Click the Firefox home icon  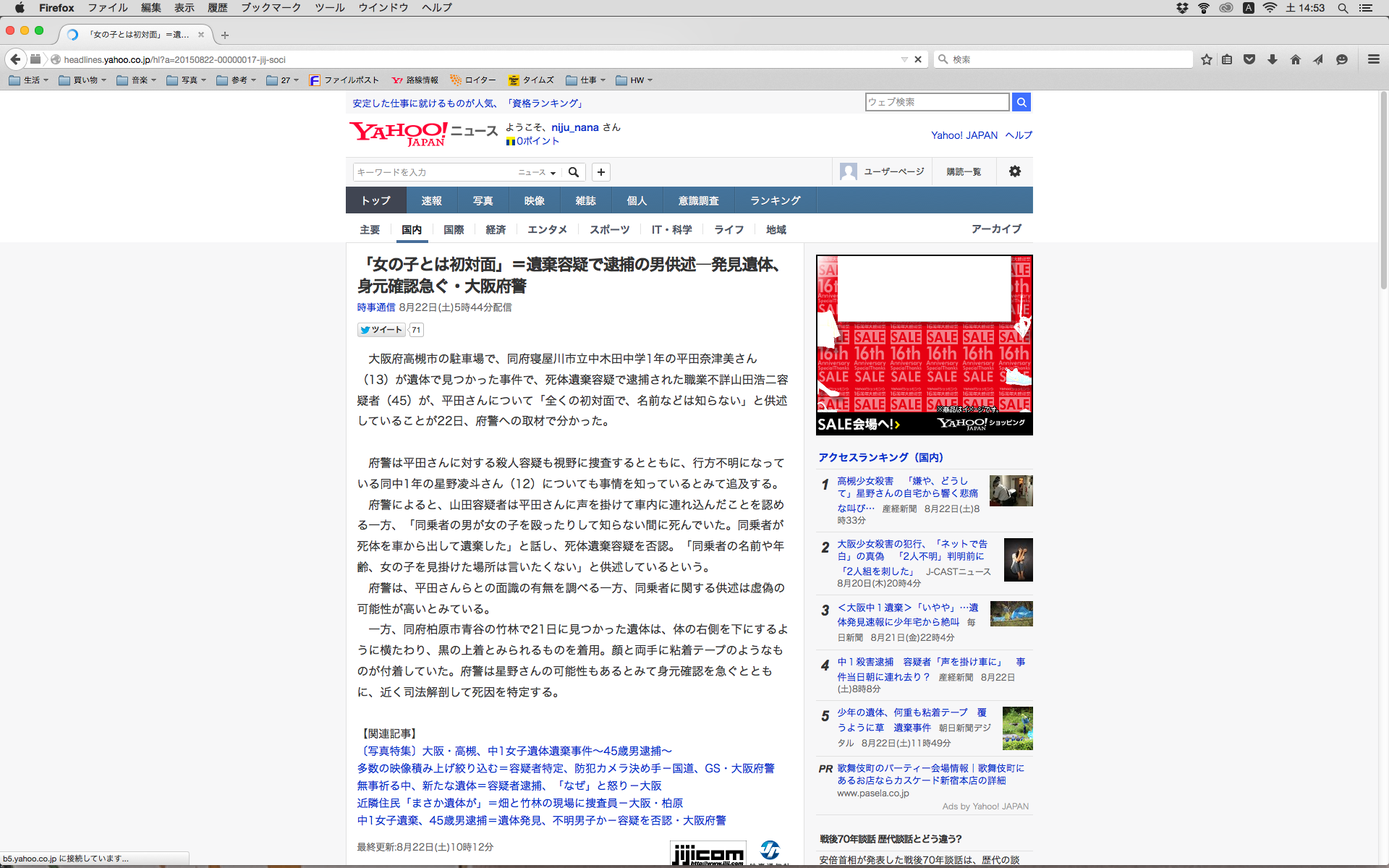pyautogui.click(x=1295, y=59)
